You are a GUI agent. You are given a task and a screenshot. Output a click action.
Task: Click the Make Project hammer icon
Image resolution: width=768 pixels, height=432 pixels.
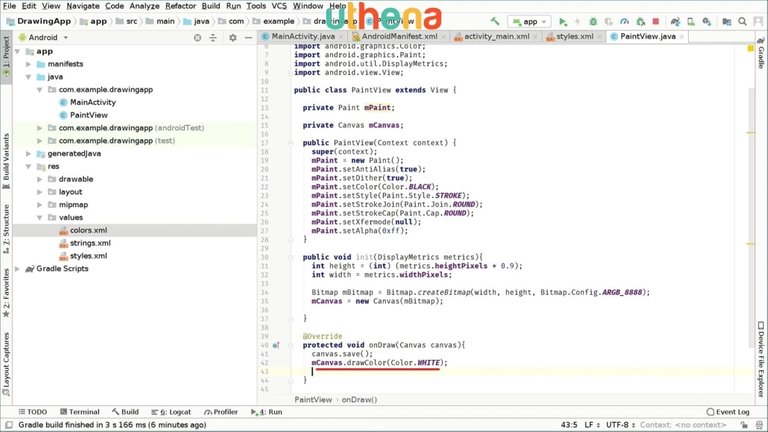[494, 21]
